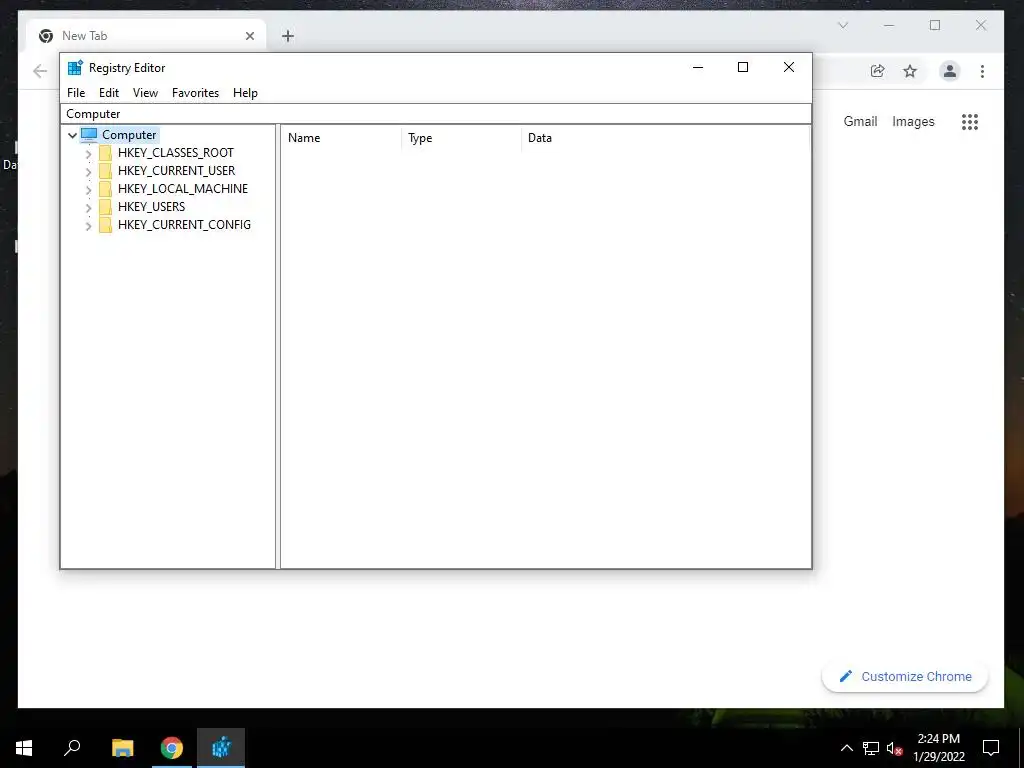1024x768 pixels.
Task: Select the Computer root node icon
Action: tap(89, 135)
